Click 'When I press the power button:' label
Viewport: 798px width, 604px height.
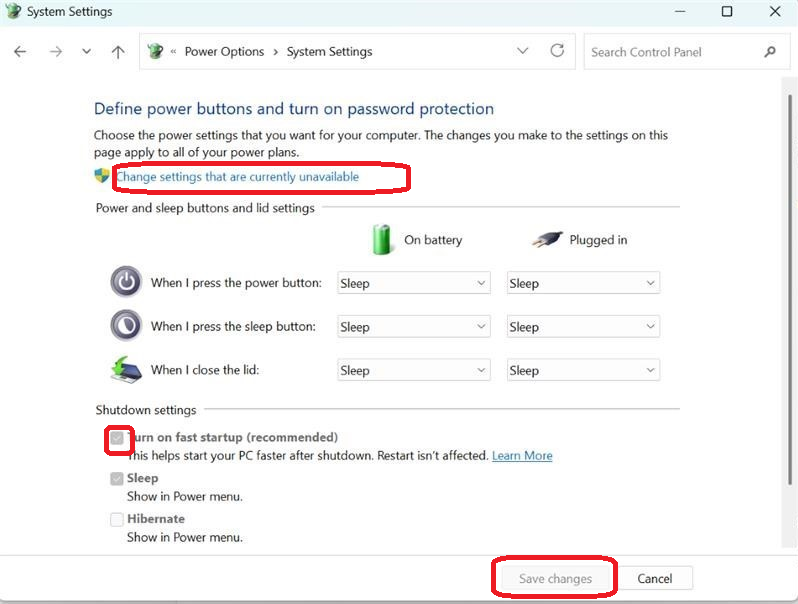point(236,282)
